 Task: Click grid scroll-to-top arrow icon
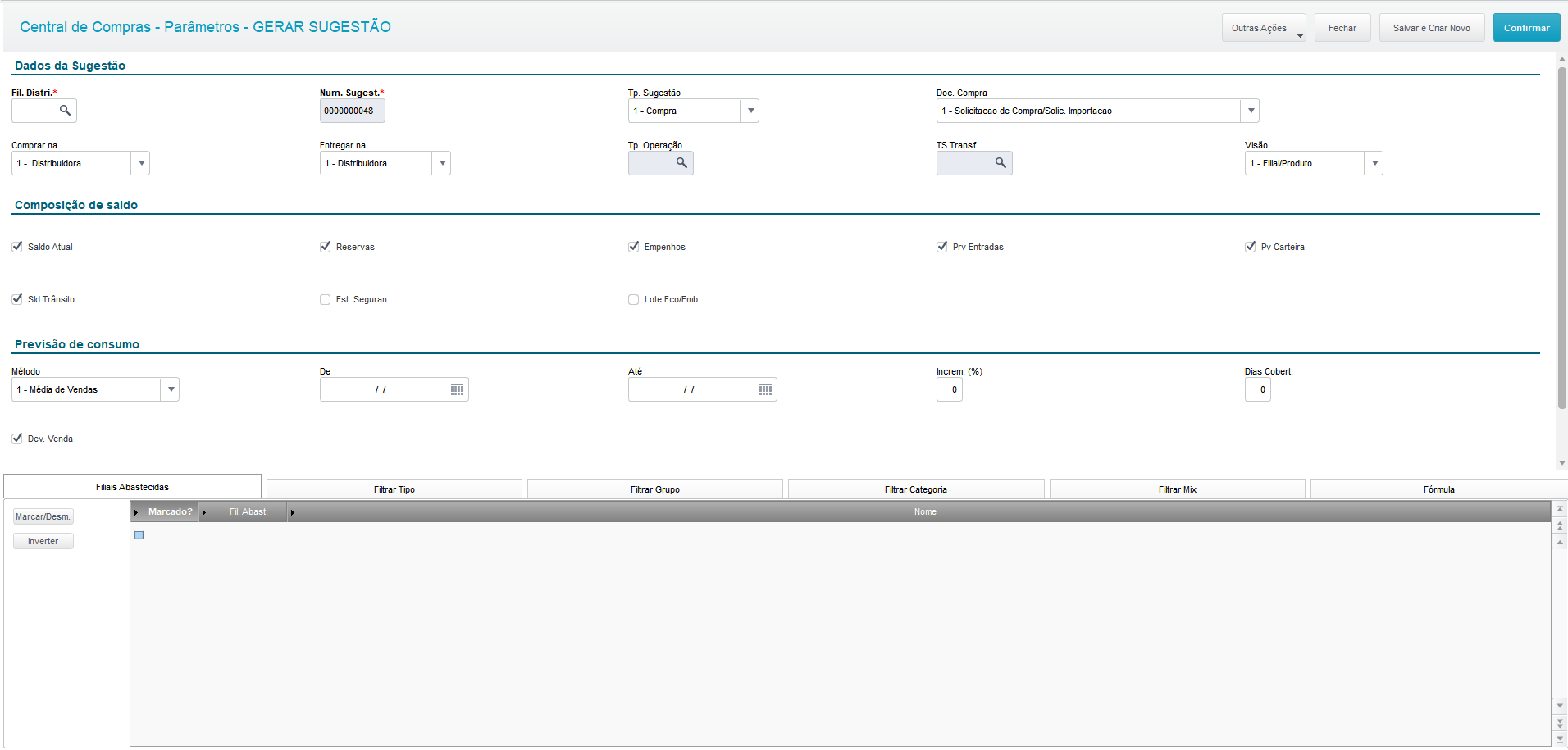coord(1560,510)
